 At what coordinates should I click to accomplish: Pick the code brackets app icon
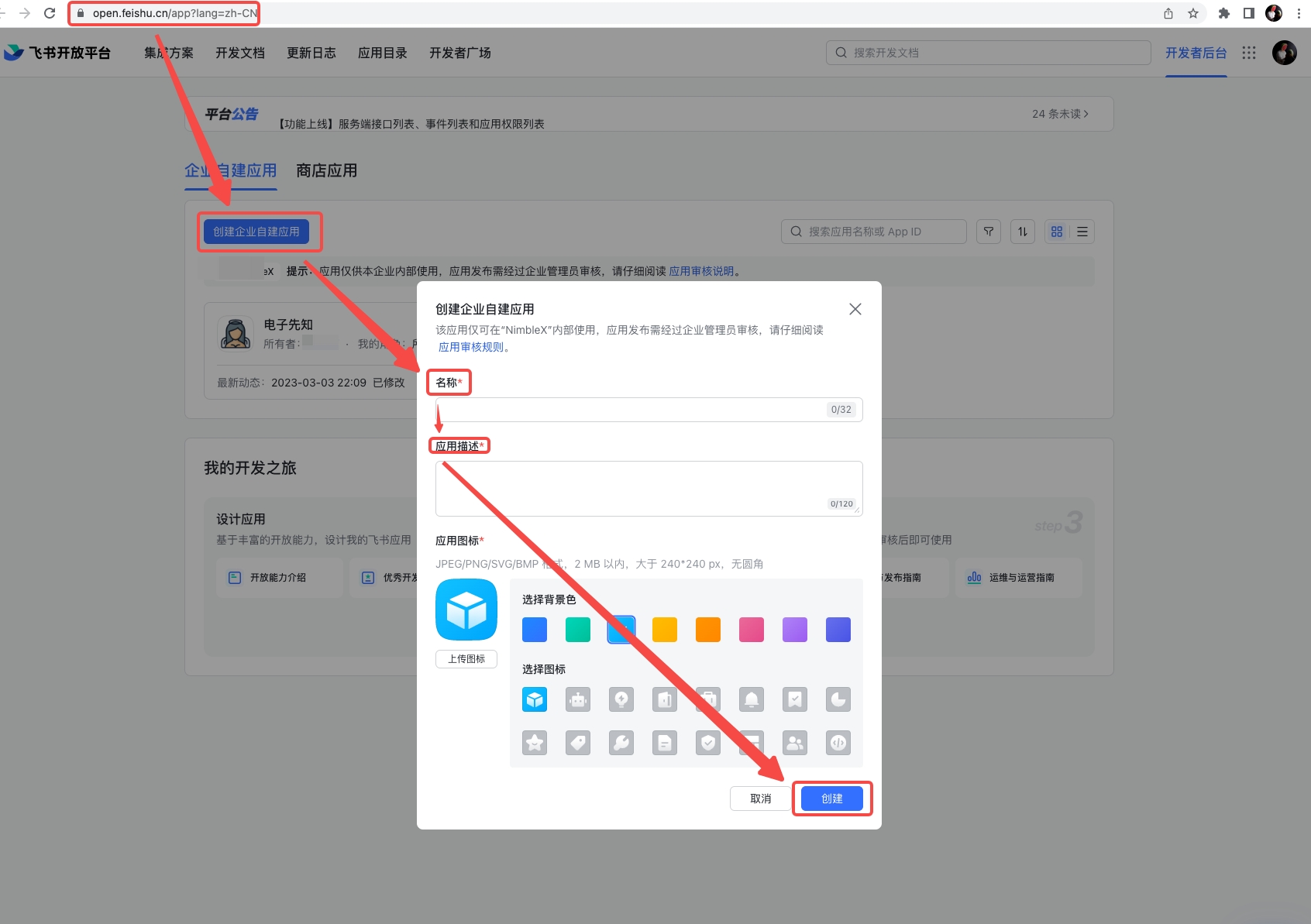838,743
